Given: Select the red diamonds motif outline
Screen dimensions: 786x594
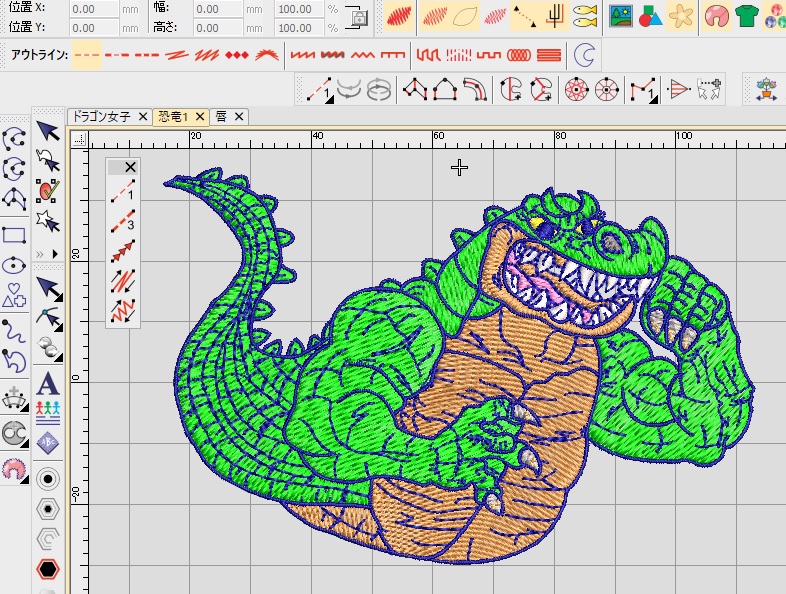Looking at the screenshot, I should click(237, 55).
